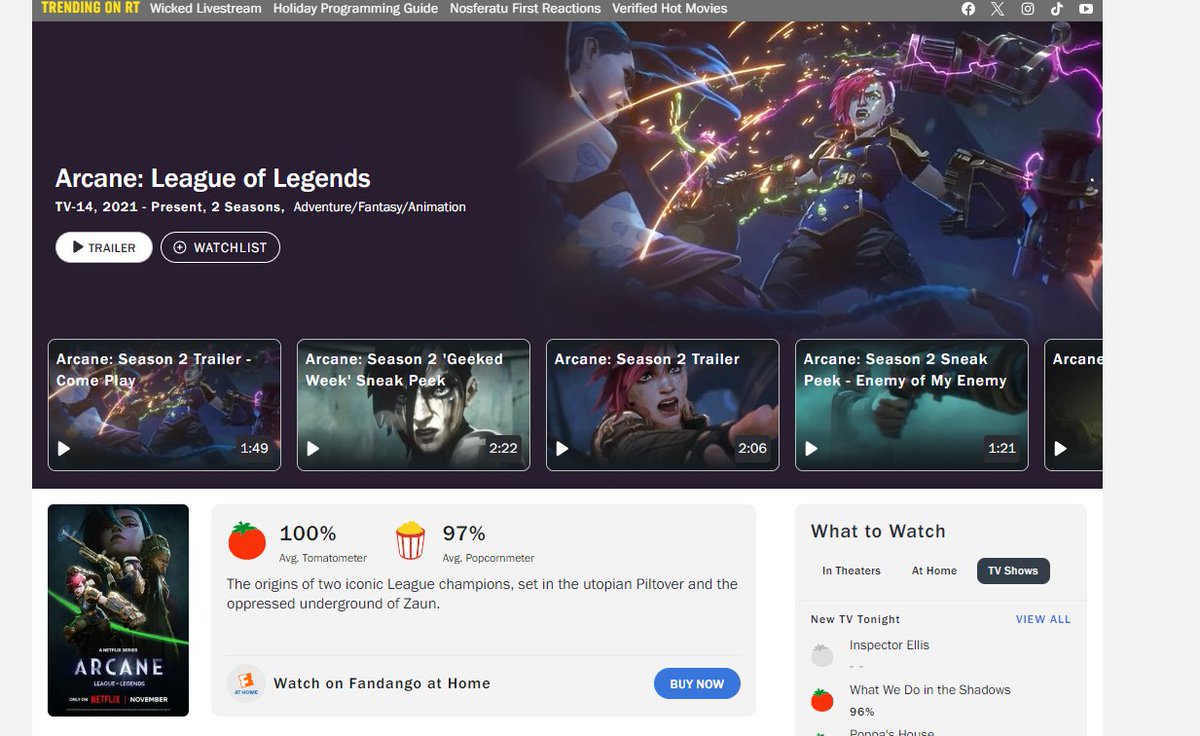Click the red tomato Tomatometer icon
This screenshot has height=736, width=1200.
(247, 541)
